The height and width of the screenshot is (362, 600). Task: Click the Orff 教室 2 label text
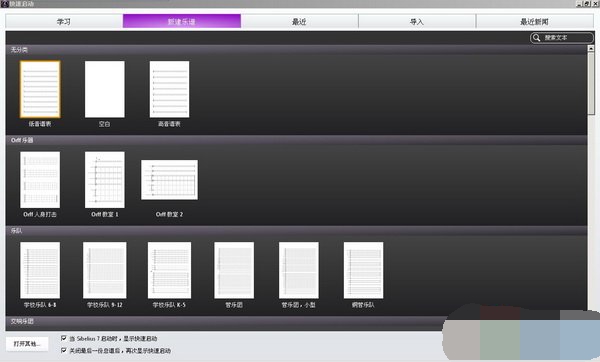(169, 214)
